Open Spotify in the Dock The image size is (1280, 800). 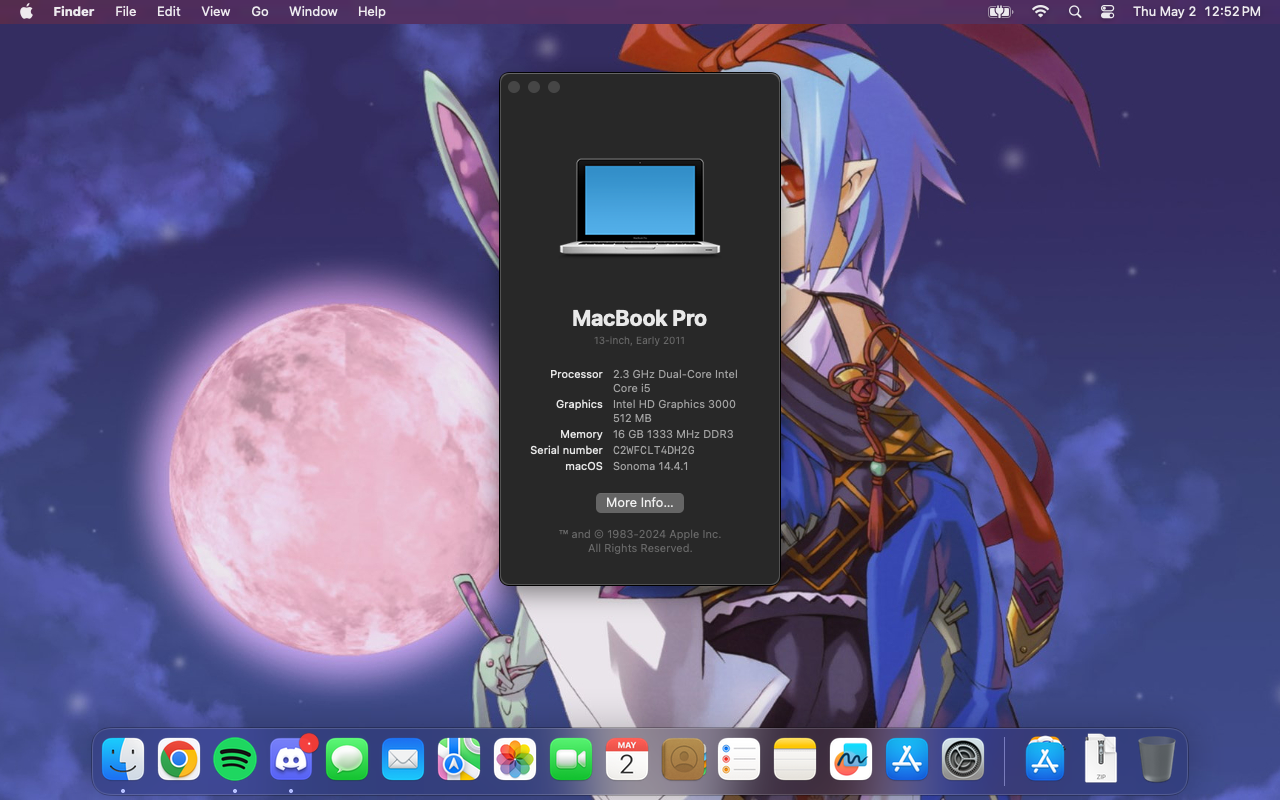pos(235,760)
